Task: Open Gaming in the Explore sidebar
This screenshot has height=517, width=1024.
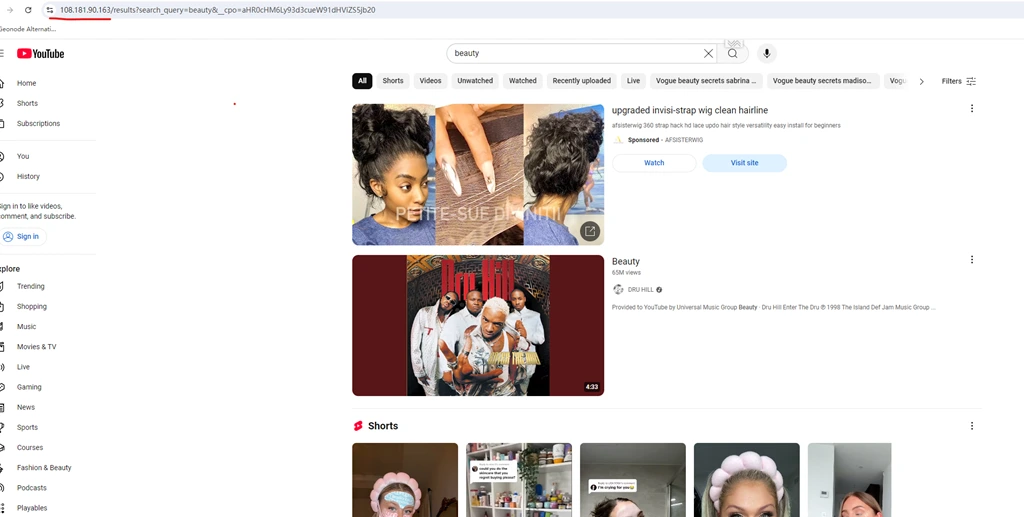Action: [29, 387]
